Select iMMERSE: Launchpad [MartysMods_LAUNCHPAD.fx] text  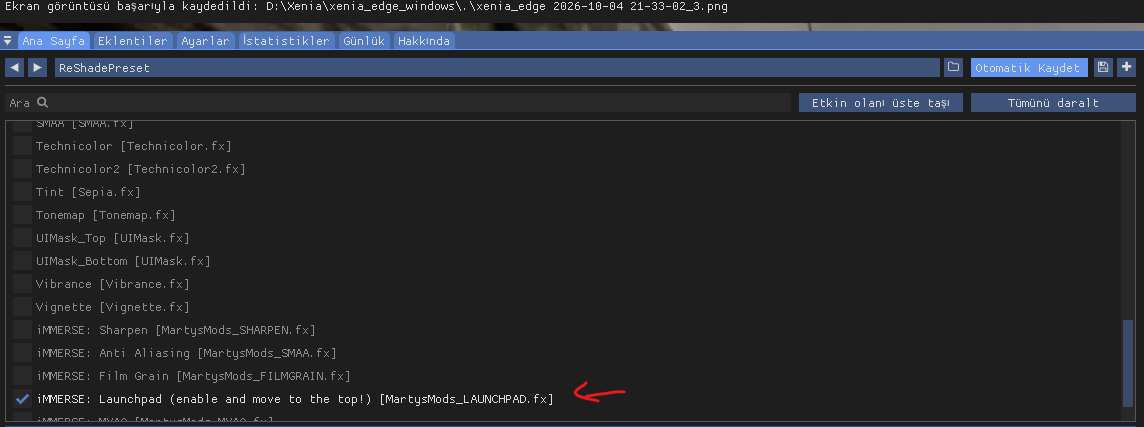[295, 399]
